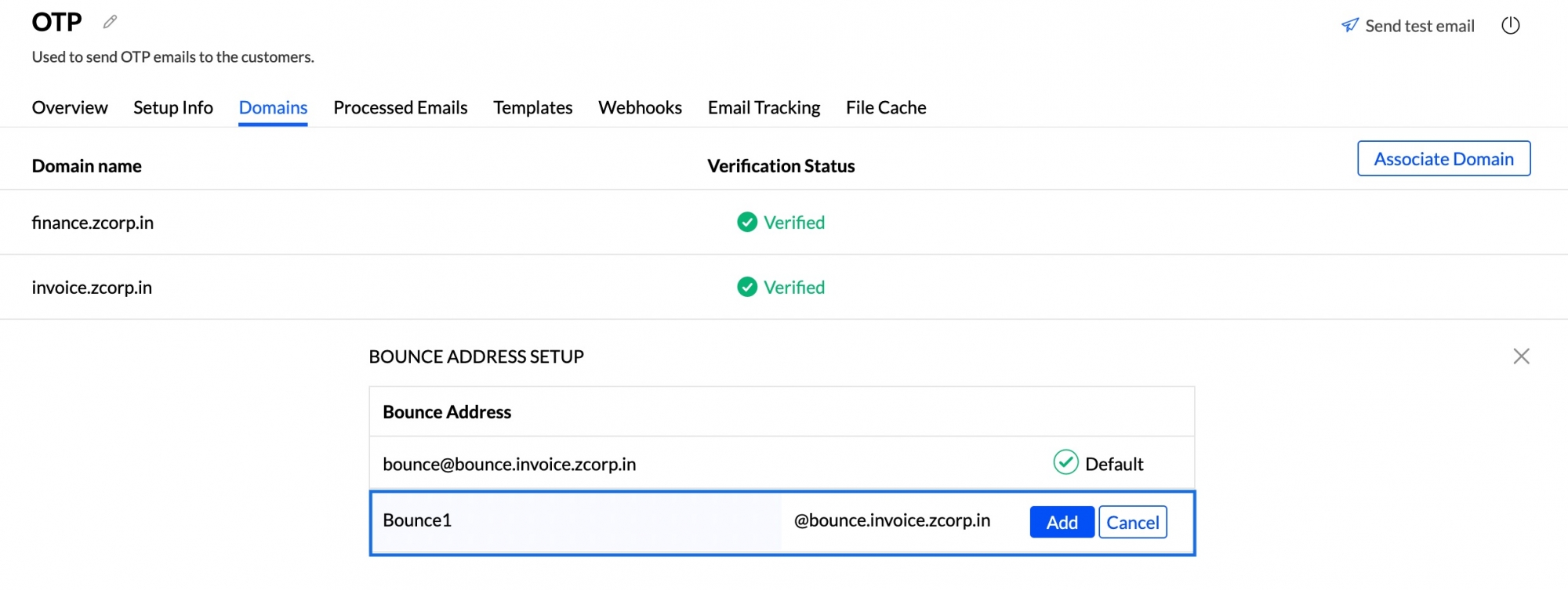Open the Processed Emails tab

pyautogui.click(x=401, y=107)
